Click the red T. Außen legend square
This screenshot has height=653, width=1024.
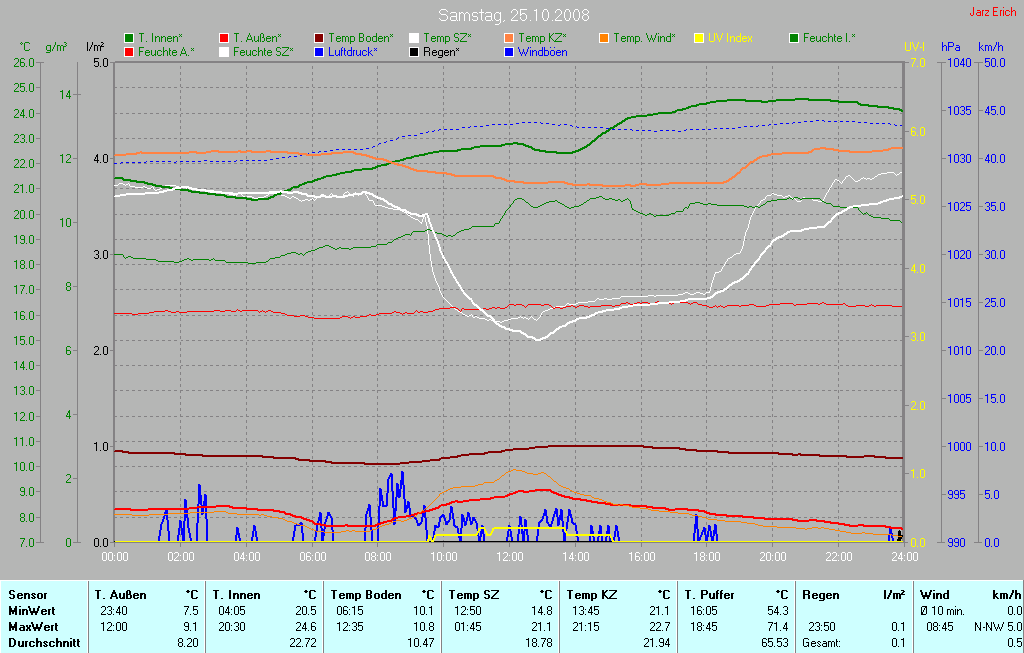[224, 38]
